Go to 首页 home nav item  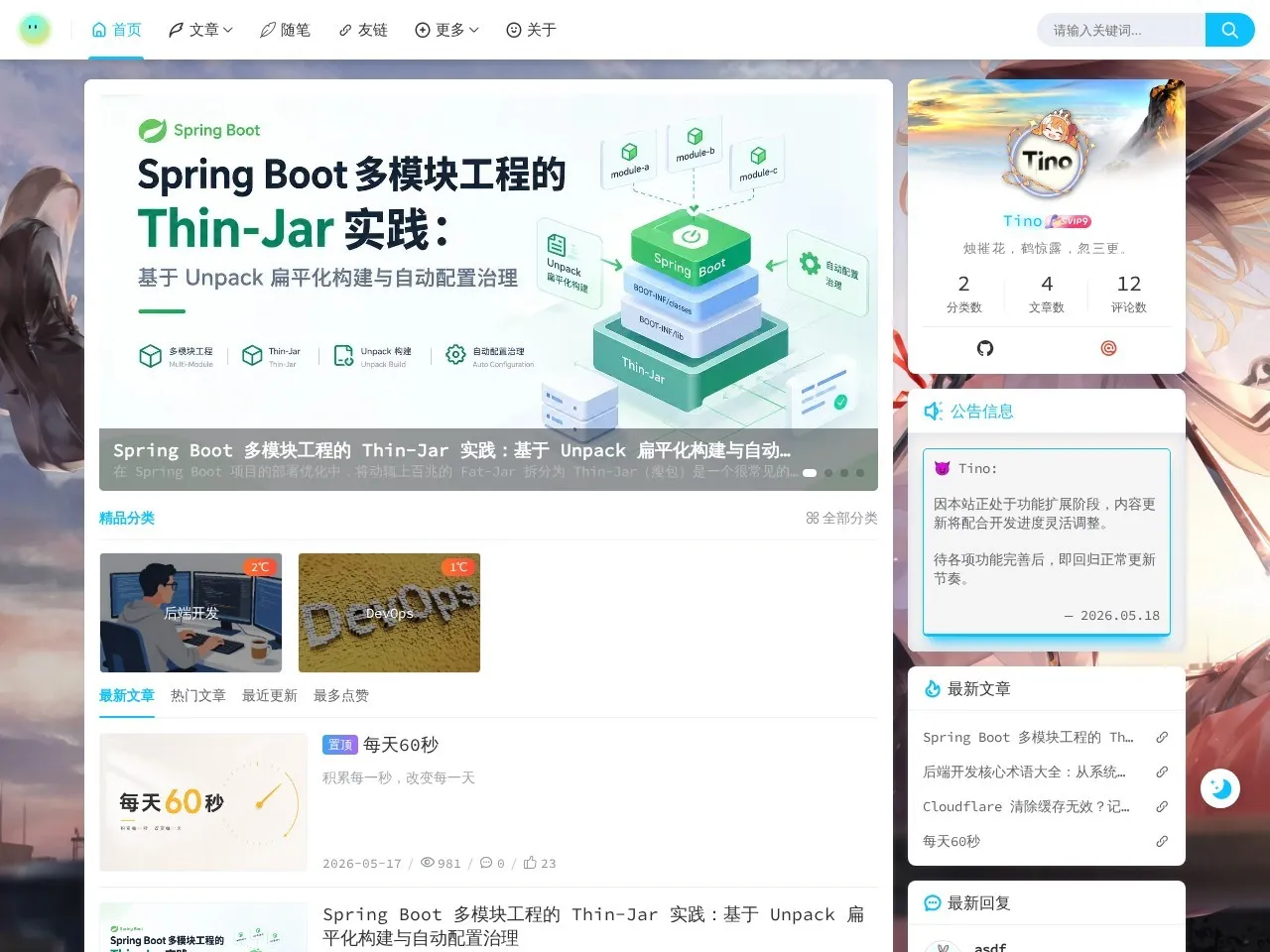[117, 30]
